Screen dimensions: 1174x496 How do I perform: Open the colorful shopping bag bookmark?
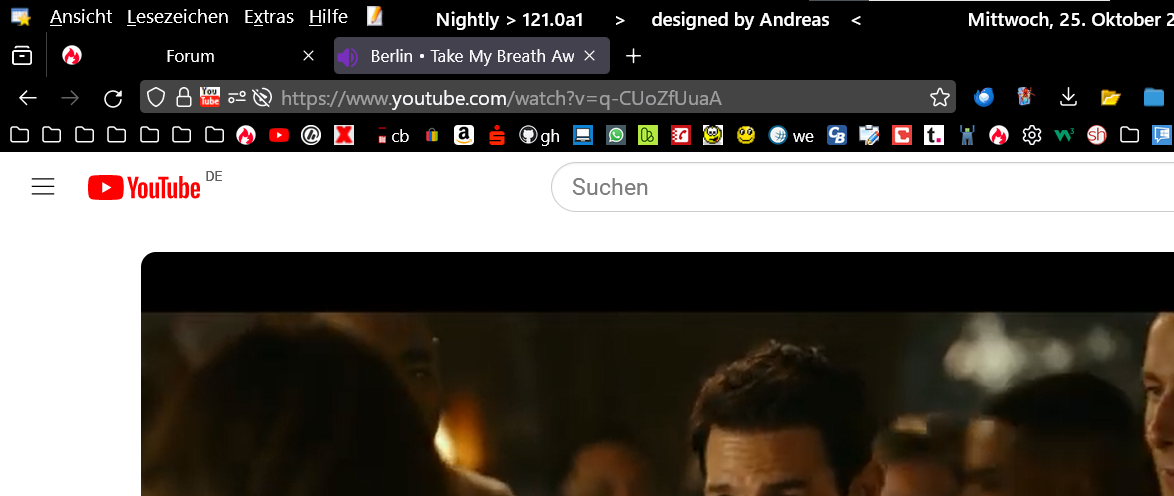(431, 135)
